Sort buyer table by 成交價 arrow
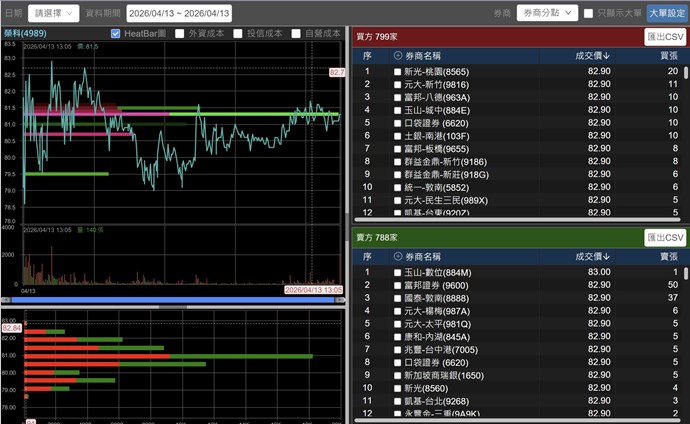The width and height of the screenshot is (690, 424). (606, 56)
